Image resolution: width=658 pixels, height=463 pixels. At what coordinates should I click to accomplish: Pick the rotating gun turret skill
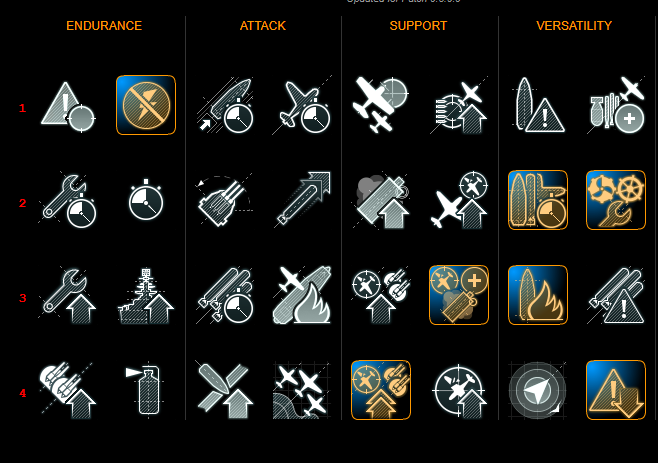[224, 200]
